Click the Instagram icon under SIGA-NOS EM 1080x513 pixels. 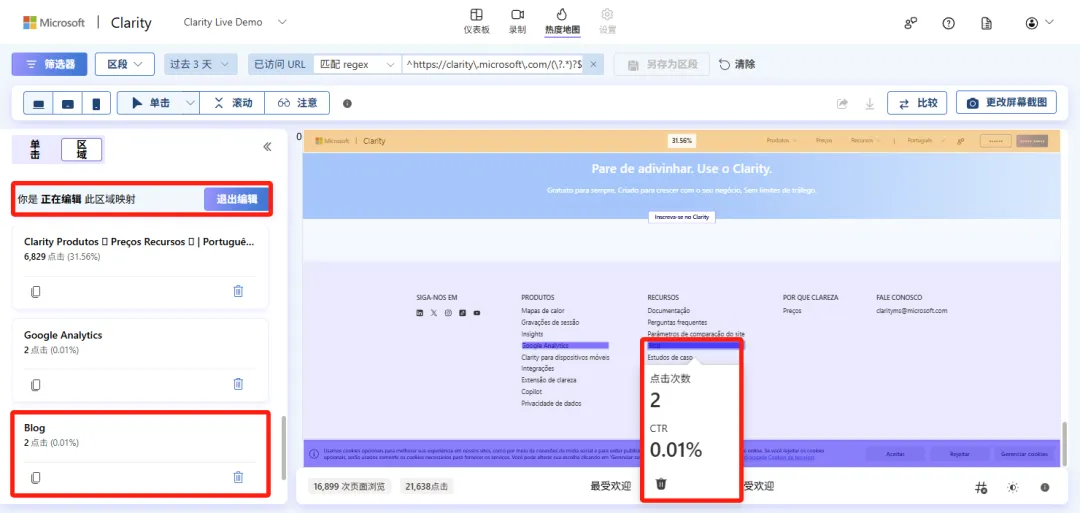click(448, 313)
